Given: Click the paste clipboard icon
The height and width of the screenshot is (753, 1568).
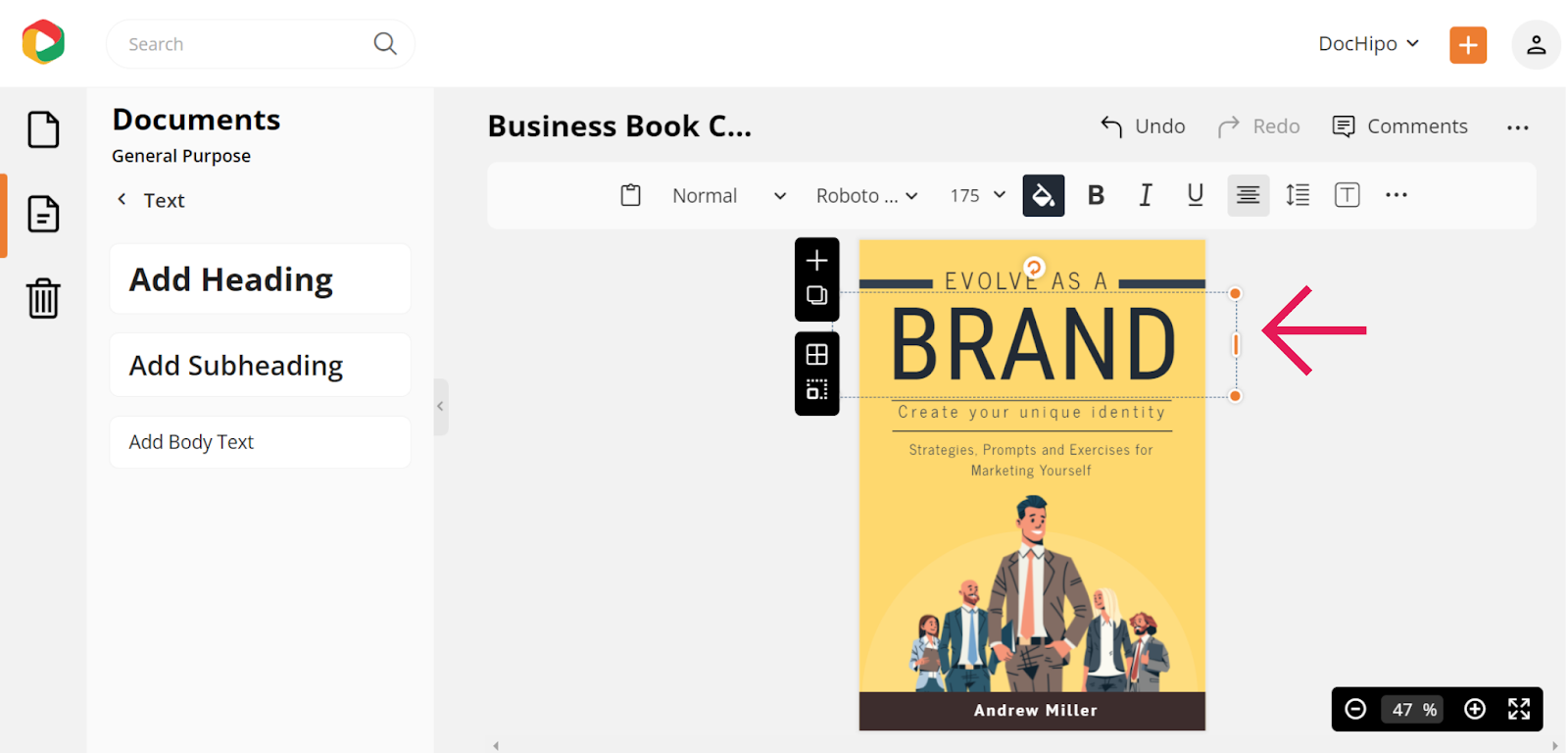Looking at the screenshot, I should pos(631,195).
